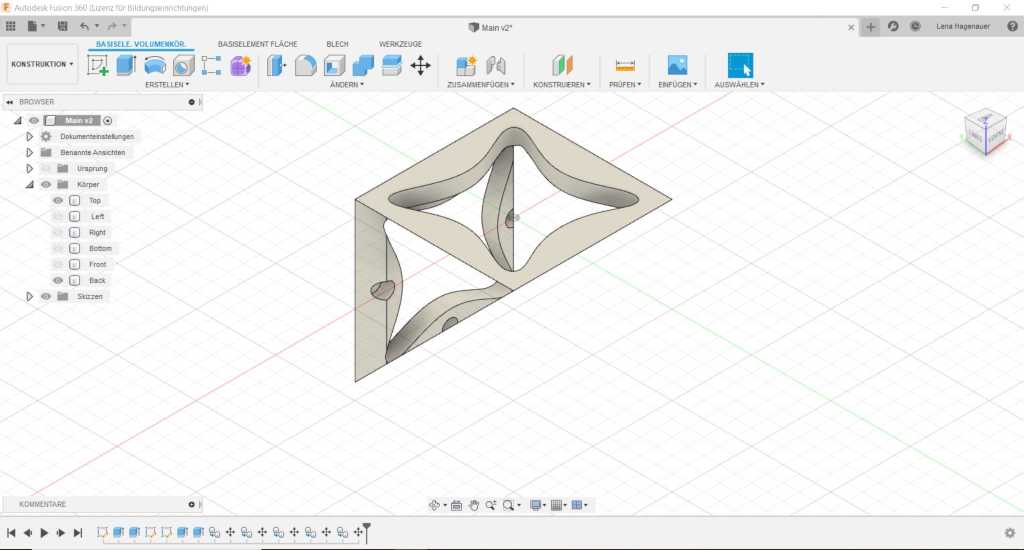
Task: Click the Insert image icon
Action: point(677,65)
